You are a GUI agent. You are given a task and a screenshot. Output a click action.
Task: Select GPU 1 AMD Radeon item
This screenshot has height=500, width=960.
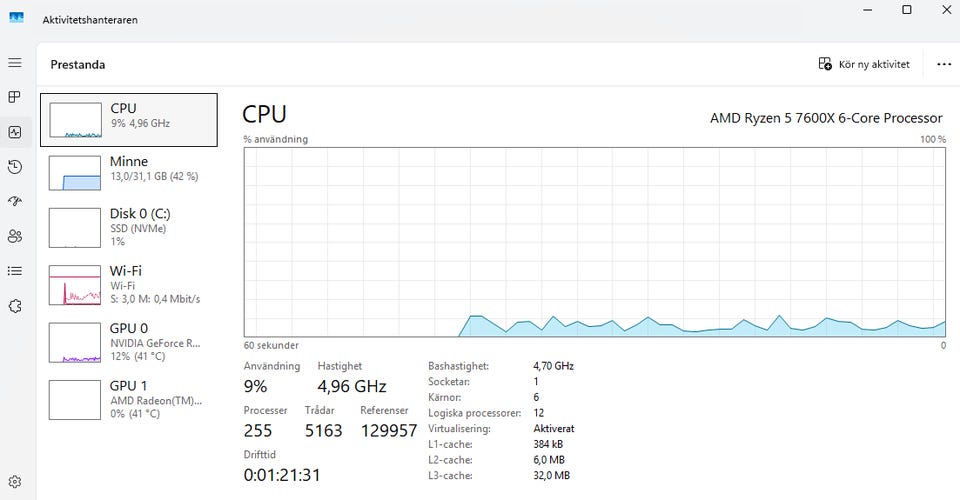pyautogui.click(x=128, y=399)
